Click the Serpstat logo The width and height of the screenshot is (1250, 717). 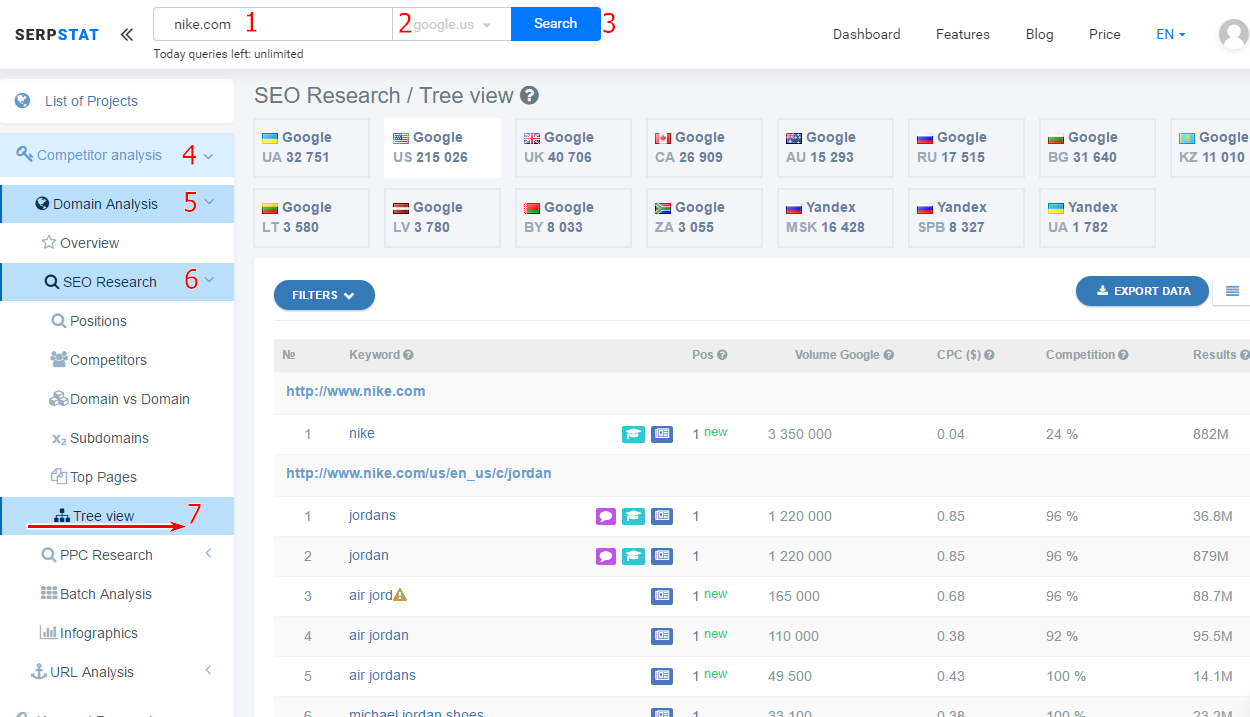point(57,34)
